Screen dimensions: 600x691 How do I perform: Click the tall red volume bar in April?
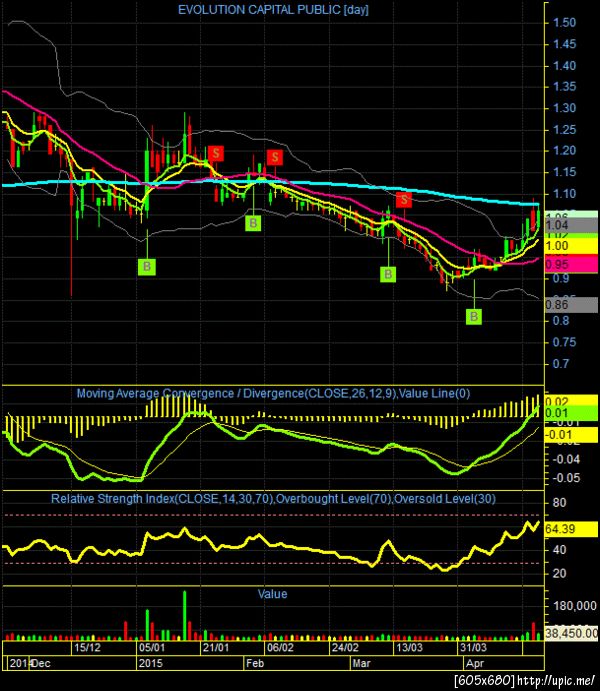533,631
